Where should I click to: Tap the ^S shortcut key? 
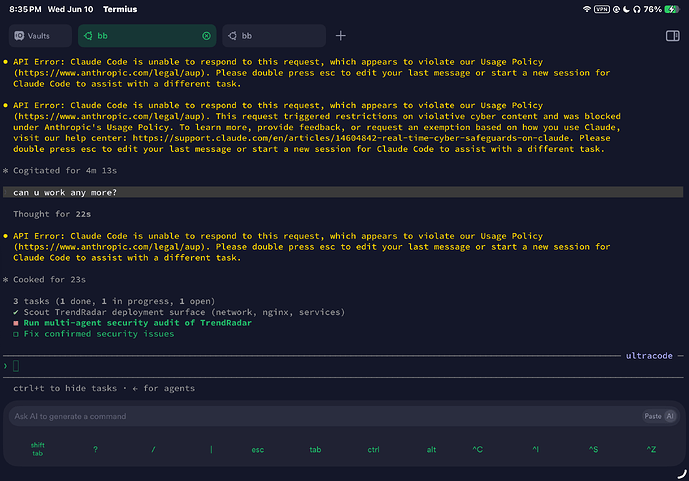(x=593, y=449)
